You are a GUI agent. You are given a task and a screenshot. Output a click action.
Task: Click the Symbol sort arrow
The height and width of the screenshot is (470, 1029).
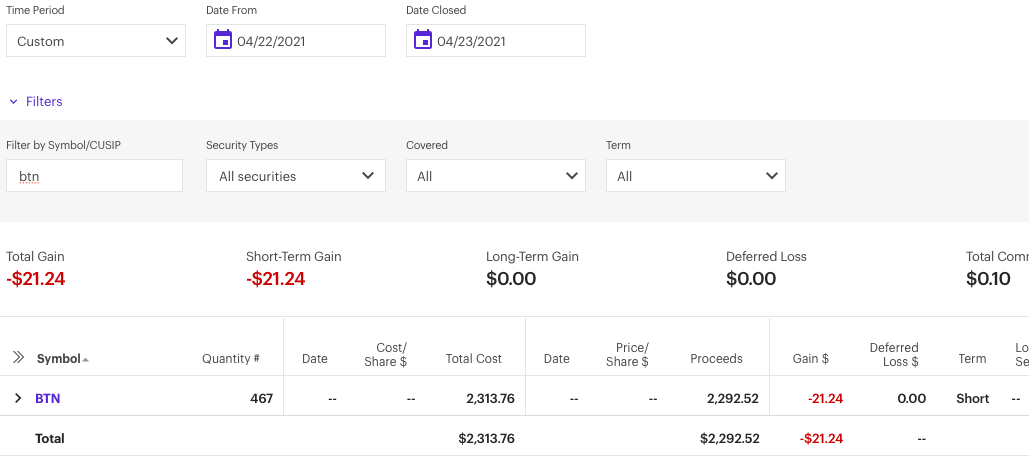(85, 359)
